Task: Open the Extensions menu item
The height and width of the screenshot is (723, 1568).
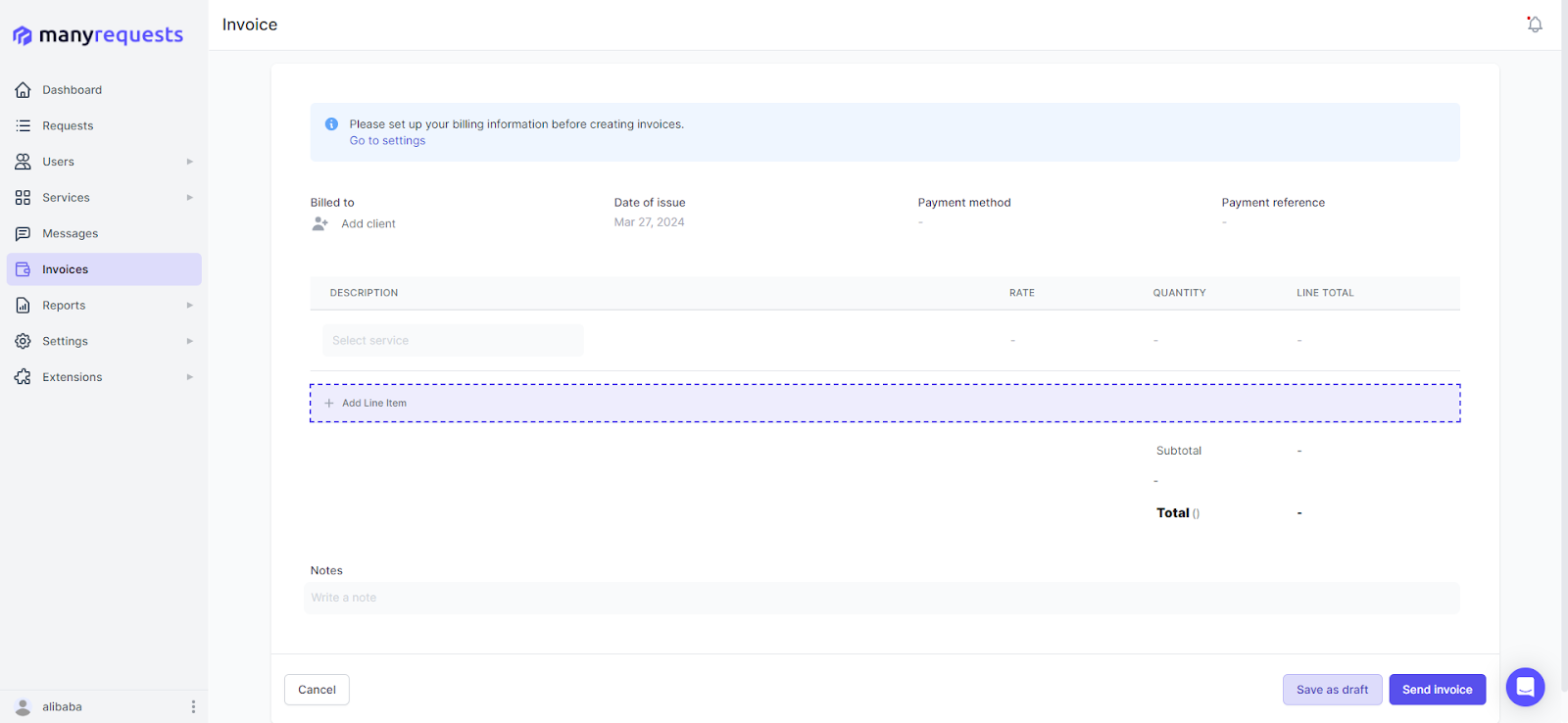Action: pyautogui.click(x=104, y=377)
